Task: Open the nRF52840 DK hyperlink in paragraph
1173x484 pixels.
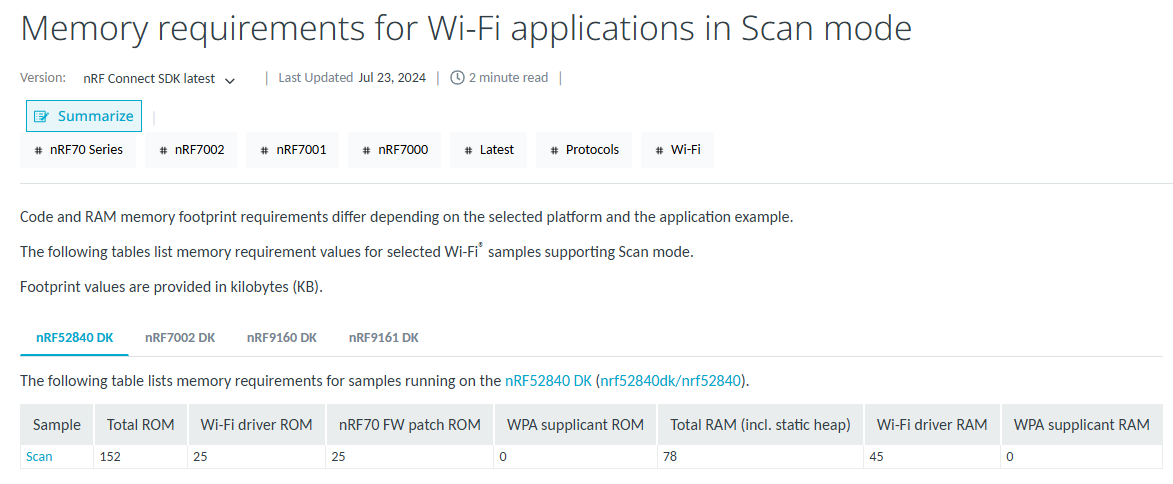Action: (548, 381)
